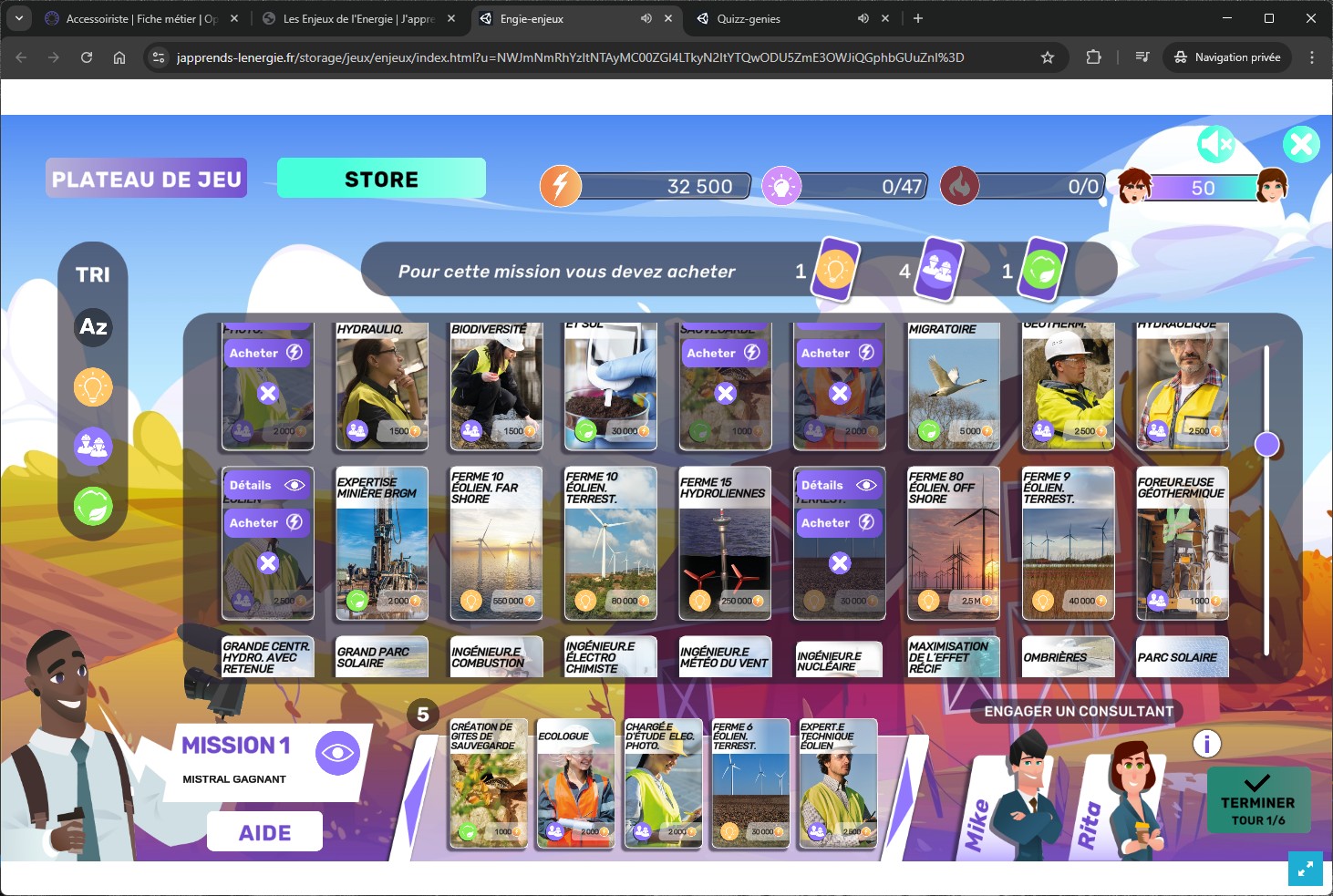Open the Chrome three-dot menu
The width and height of the screenshot is (1333, 896).
coord(1312,57)
